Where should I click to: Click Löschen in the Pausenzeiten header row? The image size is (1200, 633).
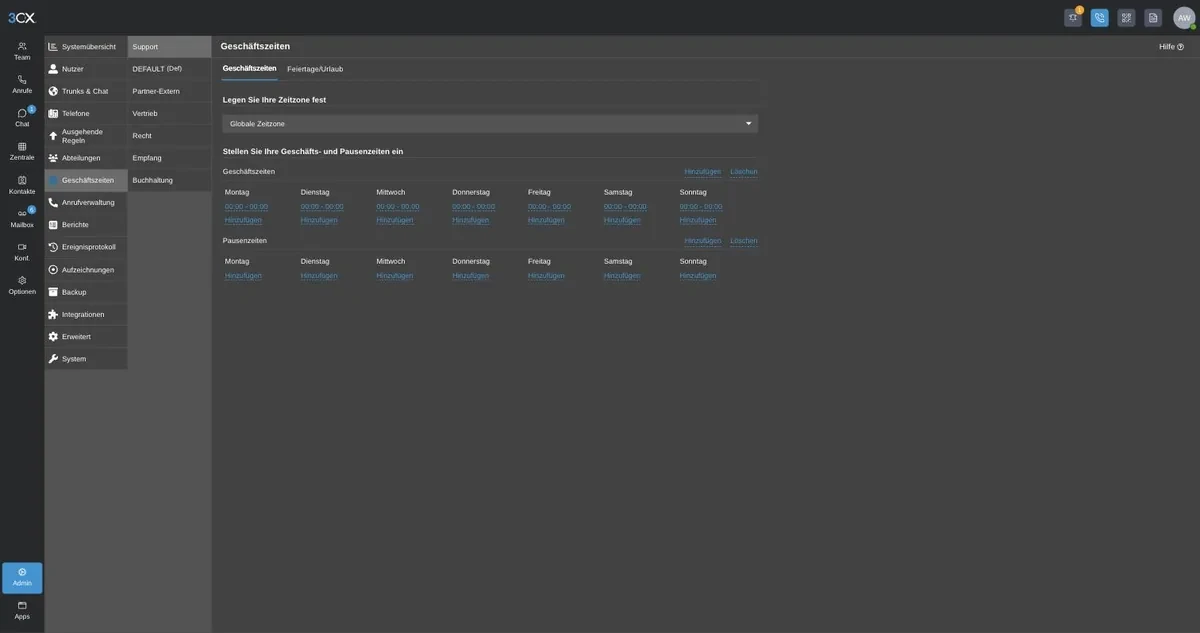[744, 240]
